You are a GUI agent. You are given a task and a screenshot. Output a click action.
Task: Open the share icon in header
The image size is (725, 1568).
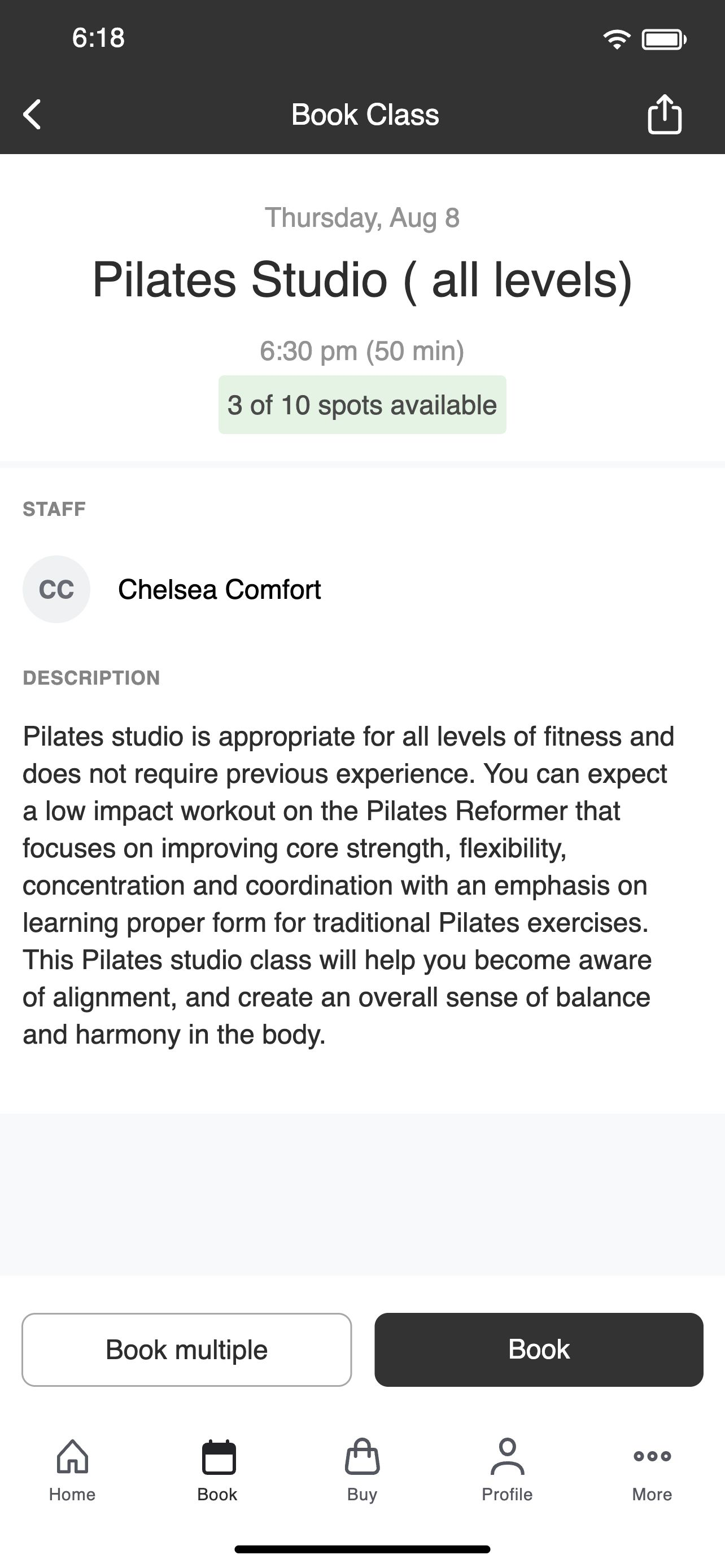point(664,114)
